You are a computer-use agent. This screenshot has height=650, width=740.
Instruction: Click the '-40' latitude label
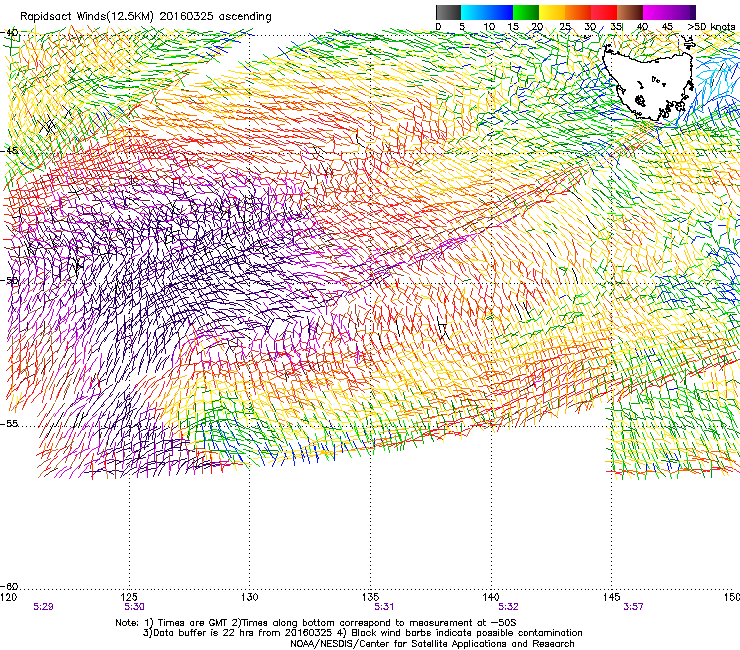(x=9, y=33)
